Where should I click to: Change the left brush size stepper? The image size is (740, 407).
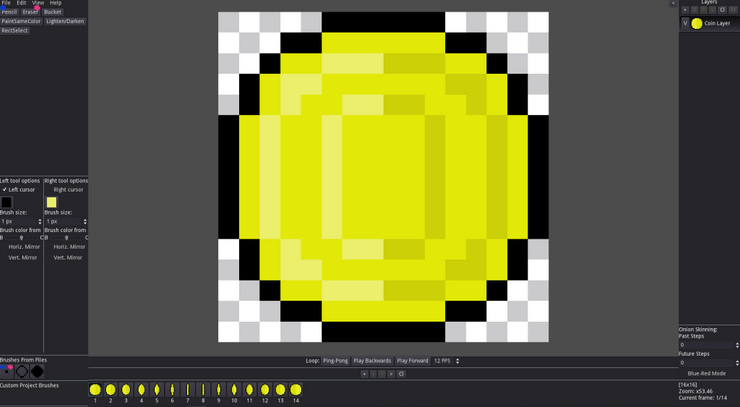pyautogui.click(x=40, y=221)
